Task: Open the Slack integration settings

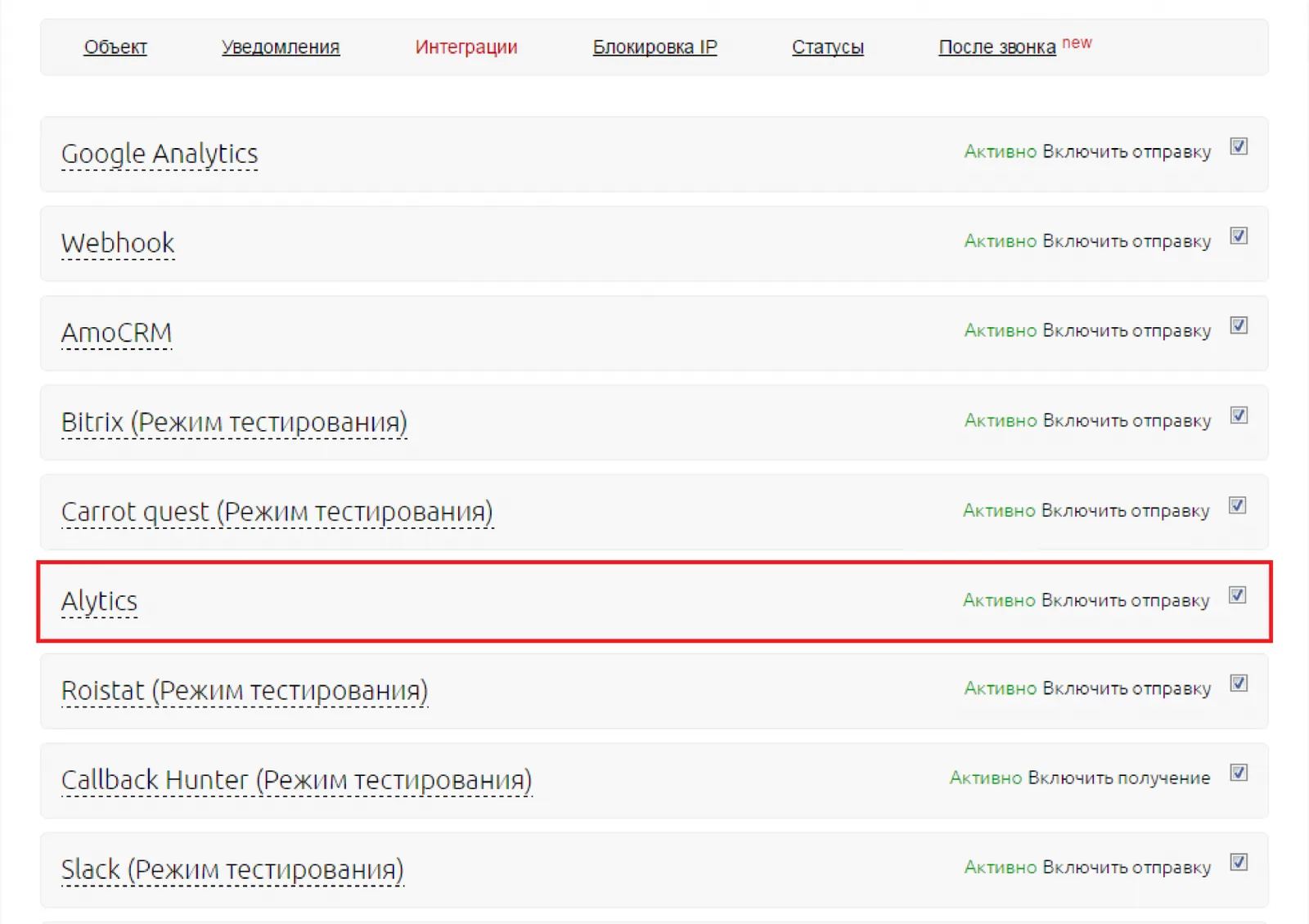Action: pos(232,870)
